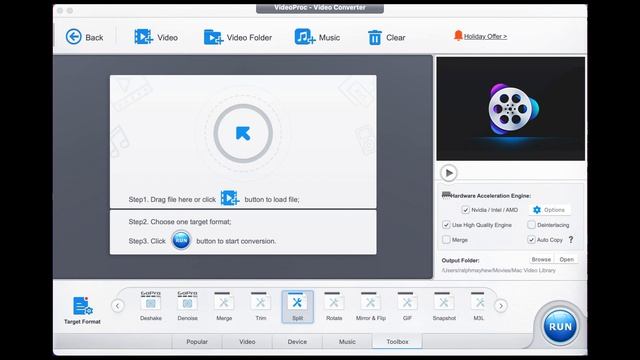This screenshot has height=360, width=640.
Task: Select the Mirror & Flip tool
Action: click(371, 306)
